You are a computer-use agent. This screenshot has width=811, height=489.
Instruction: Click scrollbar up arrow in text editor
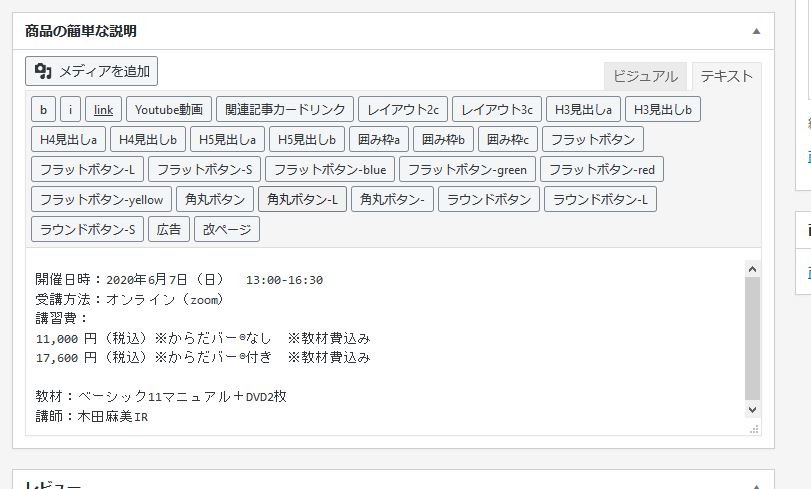(753, 269)
